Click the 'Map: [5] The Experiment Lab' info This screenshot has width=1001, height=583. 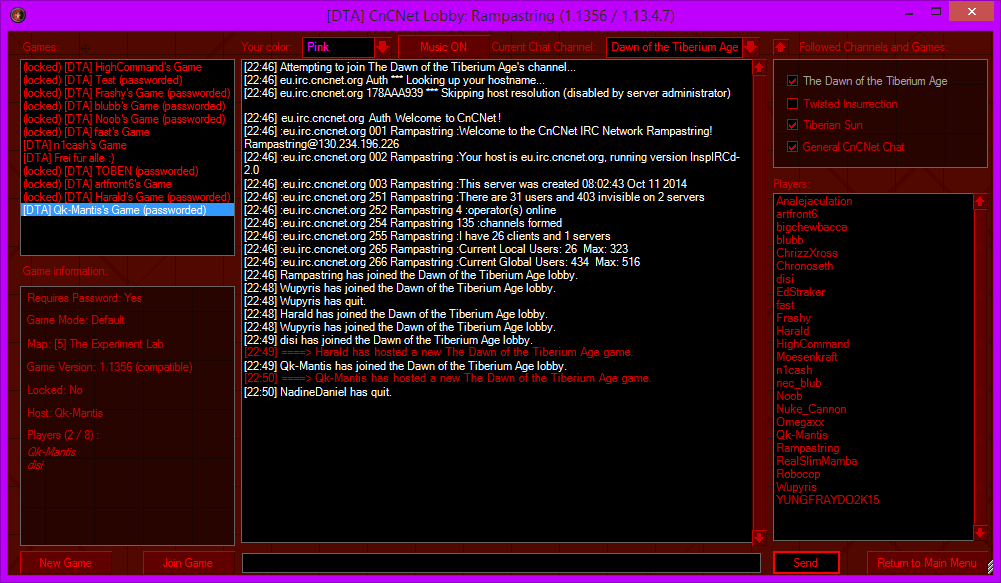pyautogui.click(x=95, y=344)
